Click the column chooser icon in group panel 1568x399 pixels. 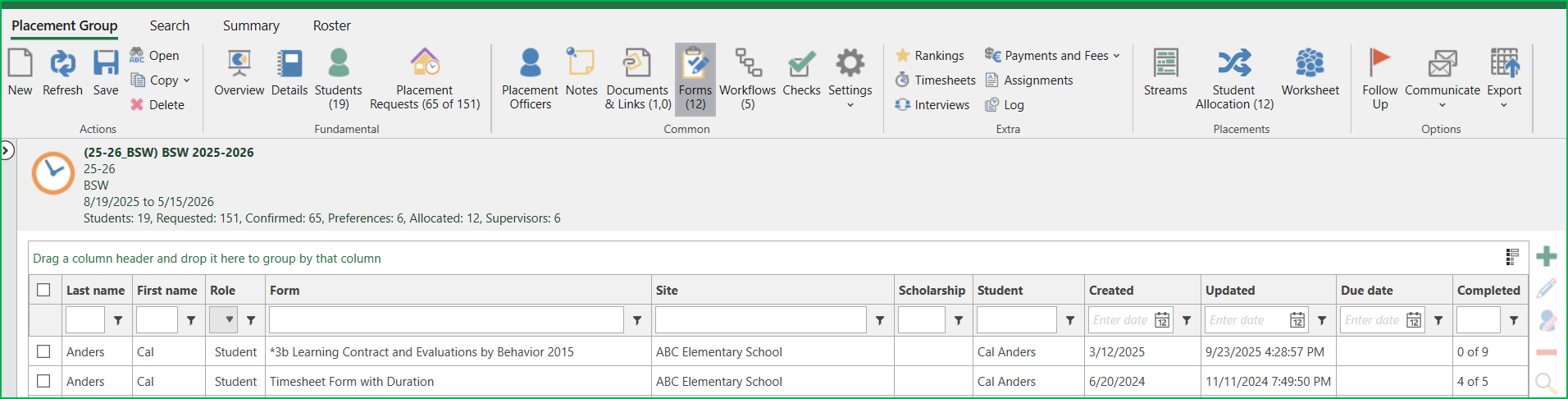pos(1512,257)
